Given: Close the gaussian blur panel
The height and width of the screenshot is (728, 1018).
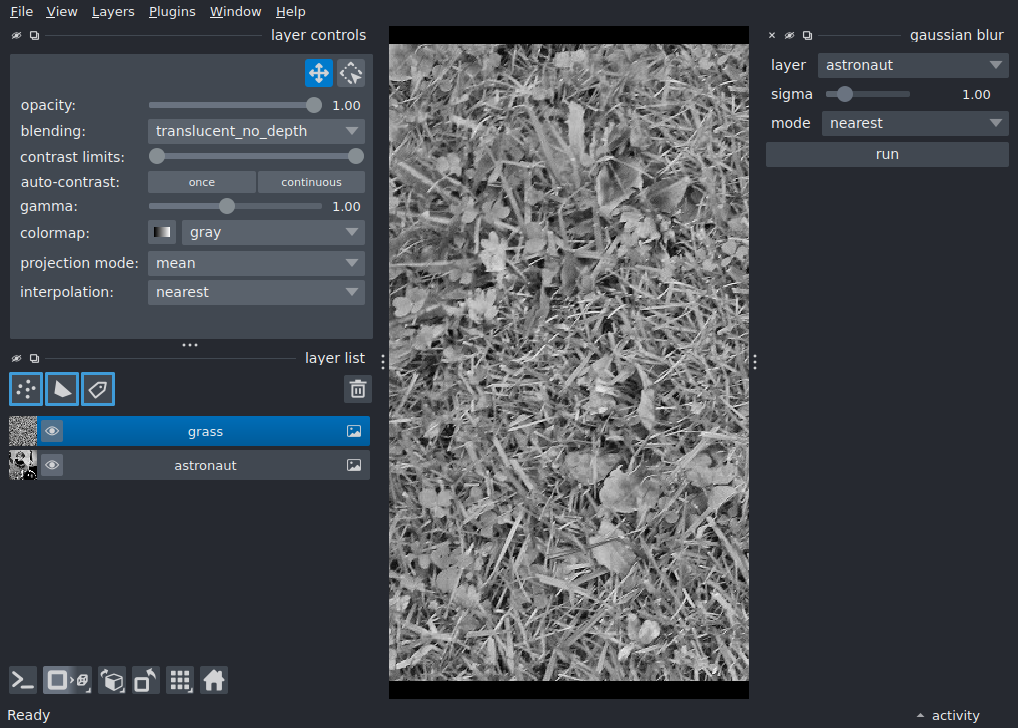Looking at the screenshot, I should [x=772, y=35].
